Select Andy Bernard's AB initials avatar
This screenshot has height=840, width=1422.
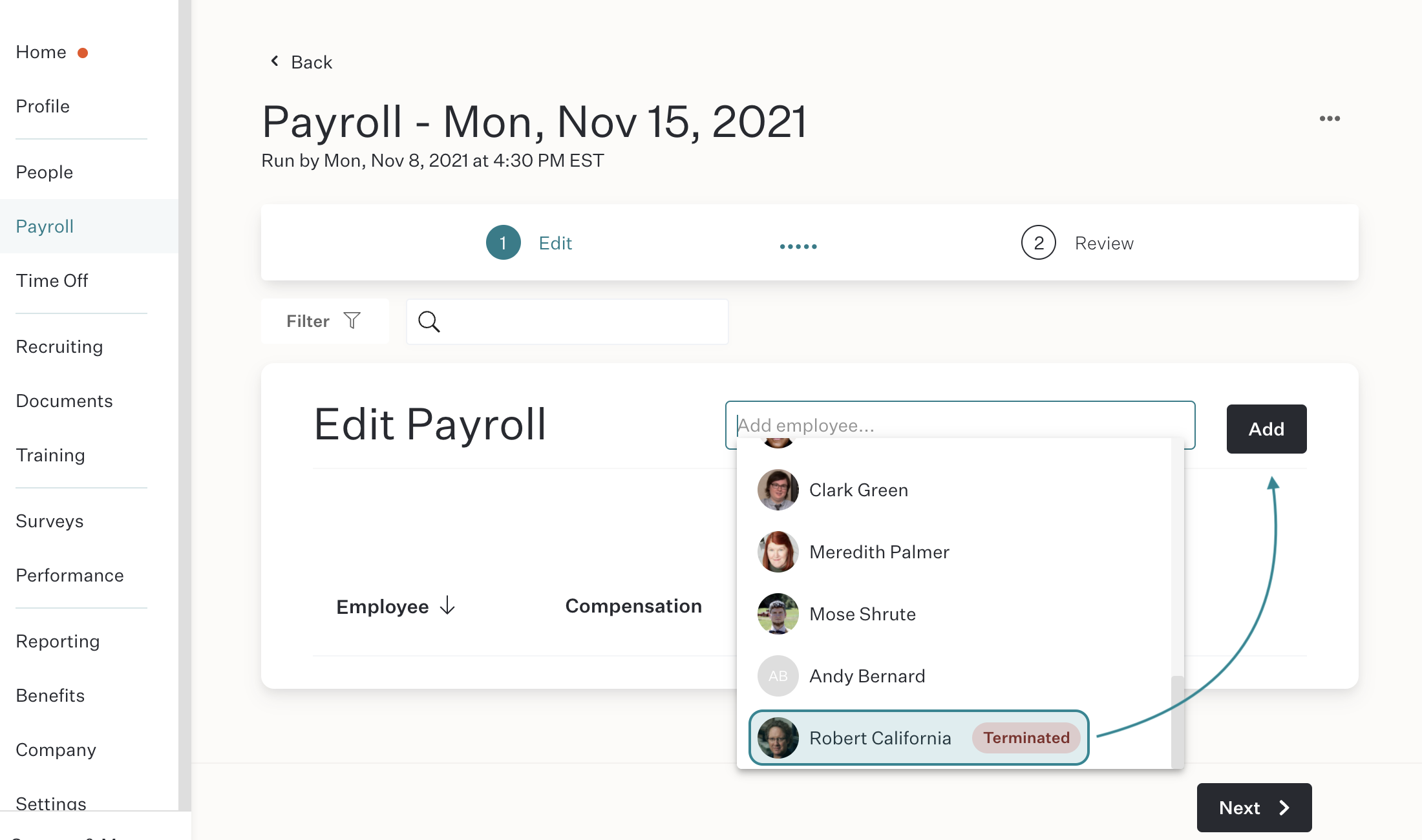pyautogui.click(x=778, y=676)
